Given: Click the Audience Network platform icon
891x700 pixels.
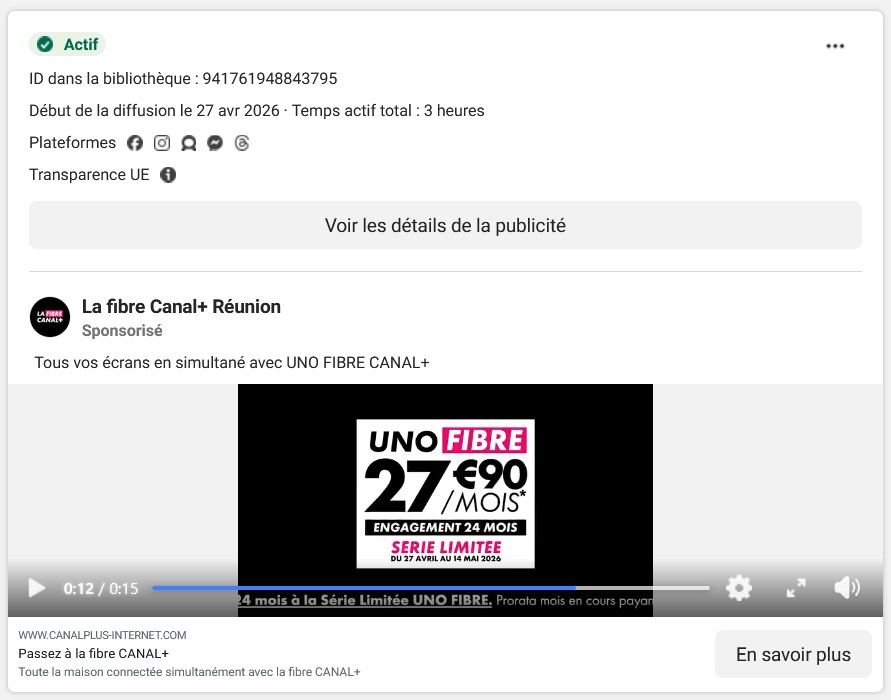Looking at the screenshot, I should coord(189,143).
